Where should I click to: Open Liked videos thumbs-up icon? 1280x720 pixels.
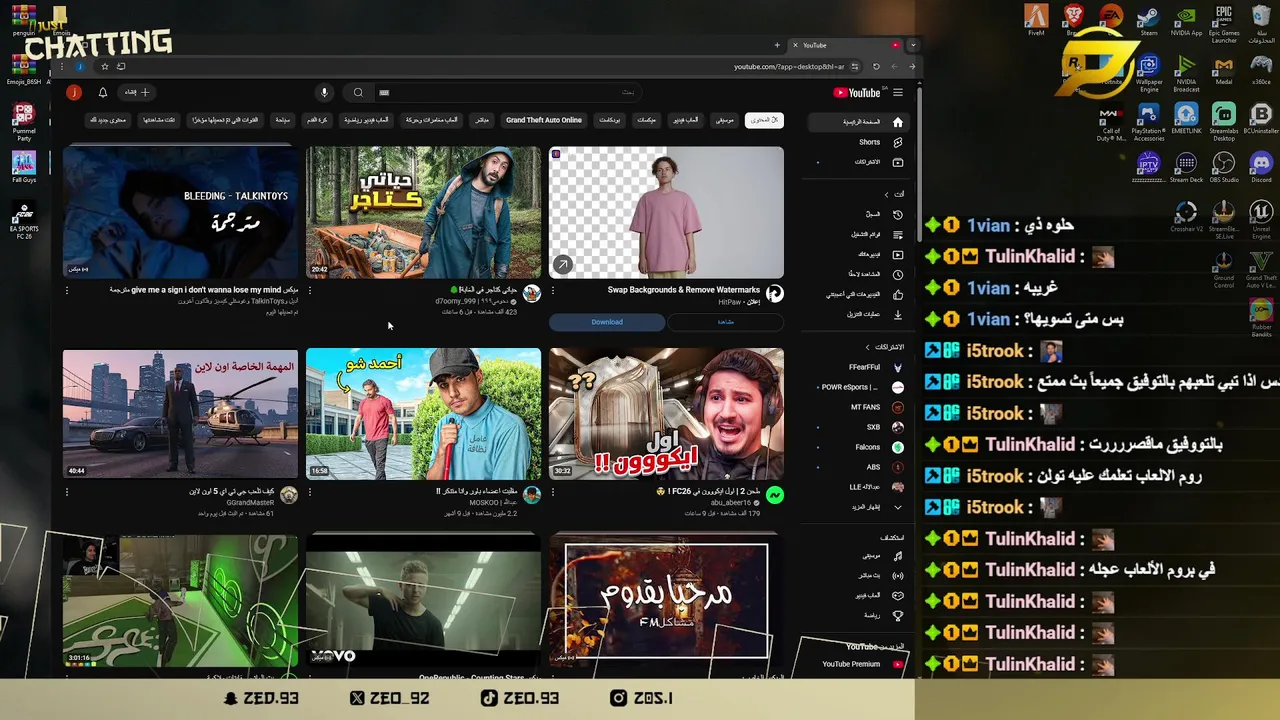click(x=897, y=294)
